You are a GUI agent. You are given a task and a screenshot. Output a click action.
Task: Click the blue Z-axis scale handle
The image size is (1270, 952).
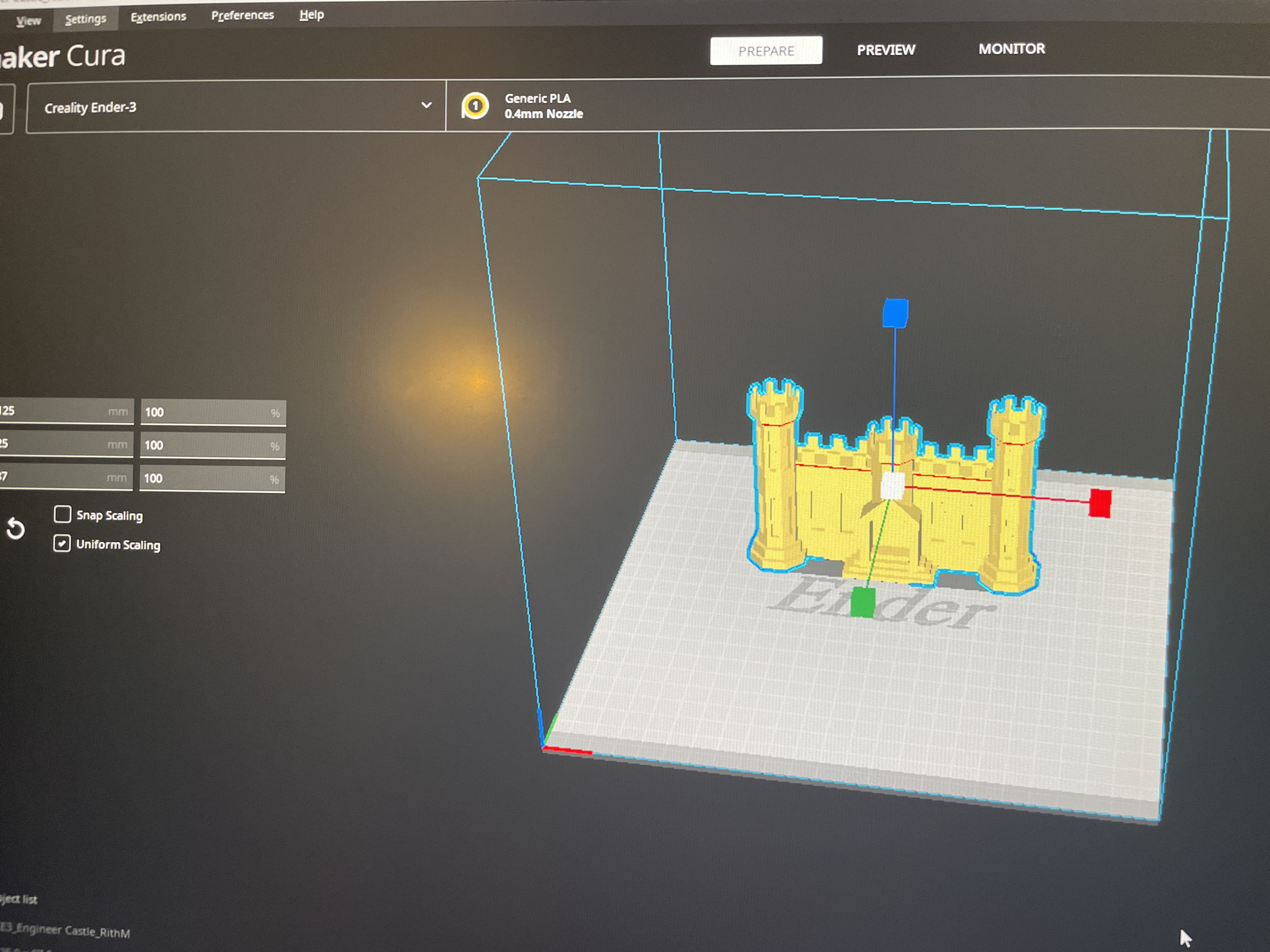tap(895, 313)
